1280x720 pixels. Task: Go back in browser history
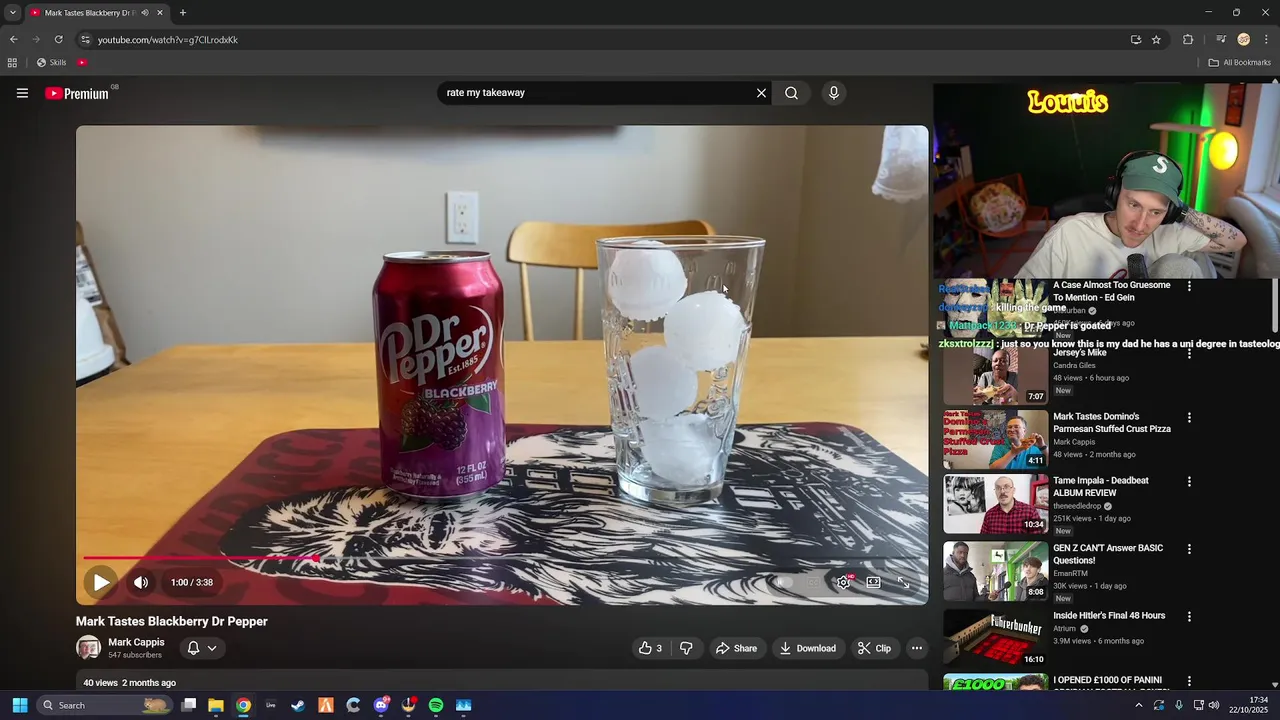pyautogui.click(x=14, y=40)
